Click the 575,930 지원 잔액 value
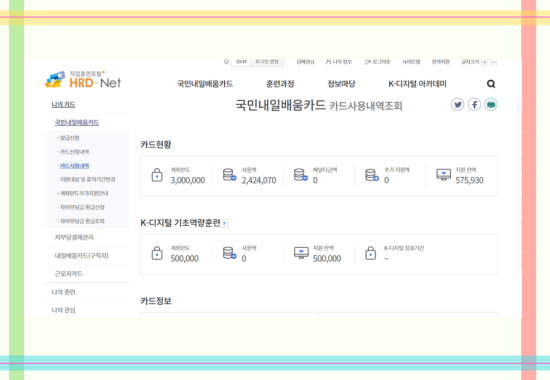The width and height of the screenshot is (550, 380). coord(469,180)
